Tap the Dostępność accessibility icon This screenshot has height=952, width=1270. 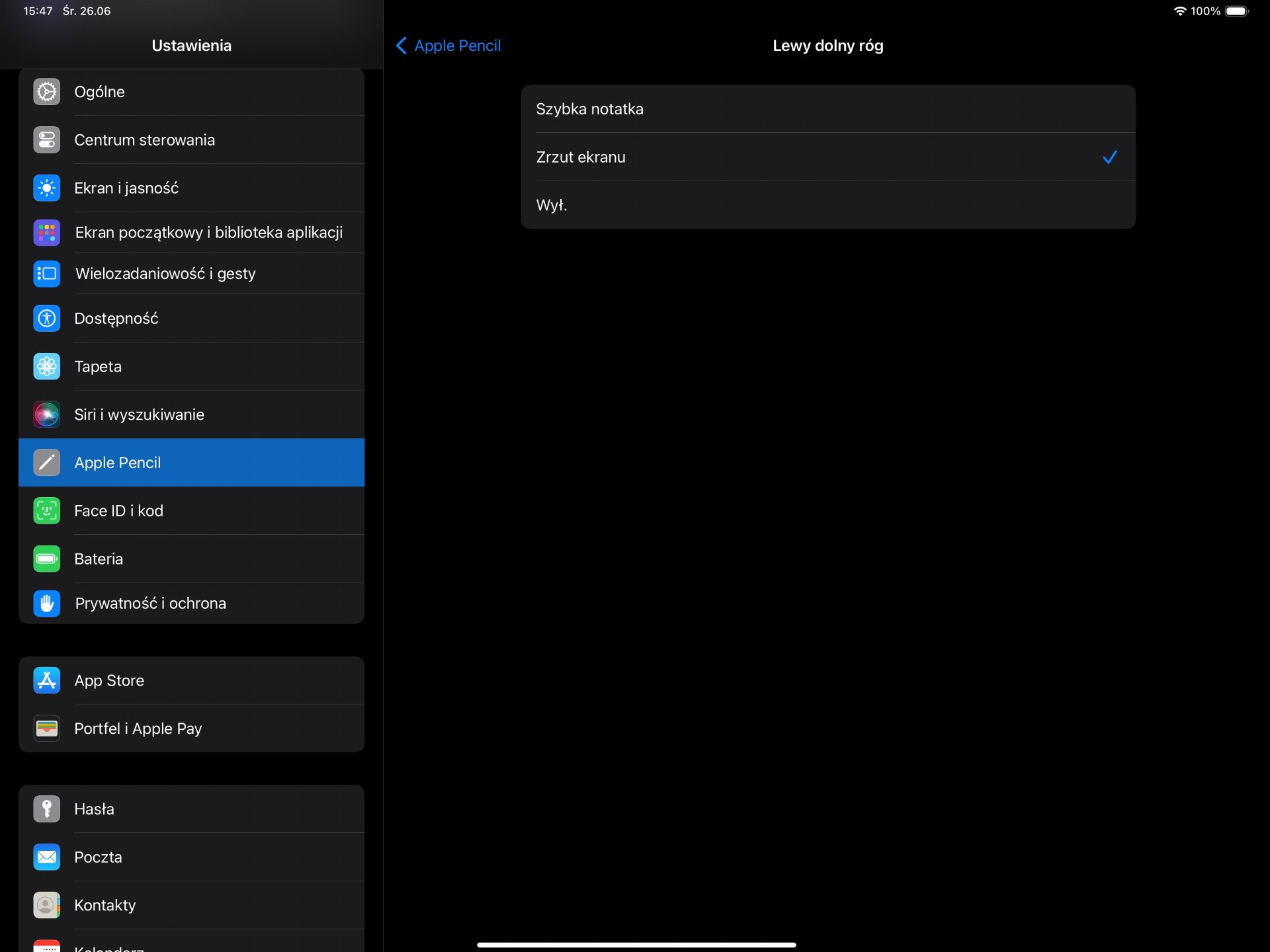coord(46,319)
